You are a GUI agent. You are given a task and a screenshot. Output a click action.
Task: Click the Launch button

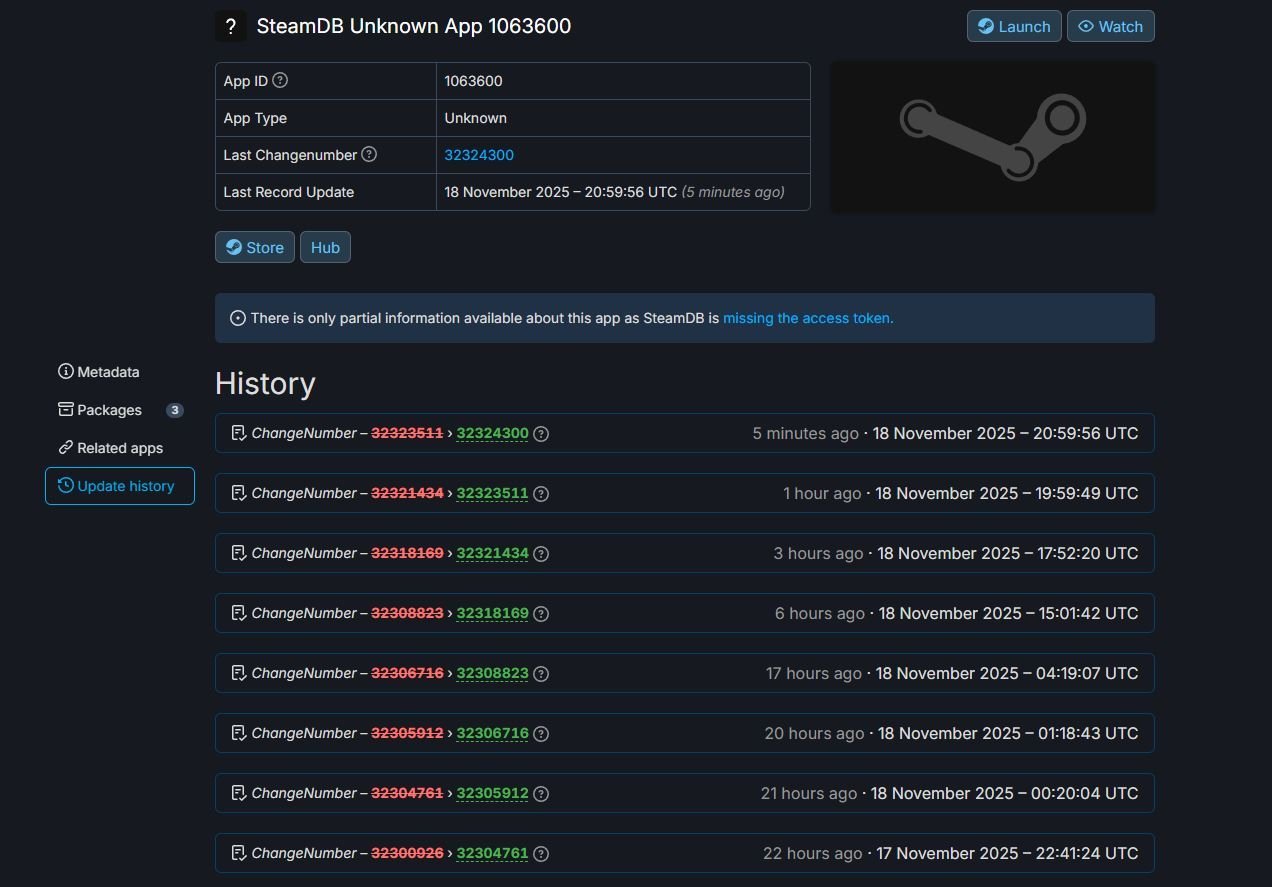[x=1013, y=26]
